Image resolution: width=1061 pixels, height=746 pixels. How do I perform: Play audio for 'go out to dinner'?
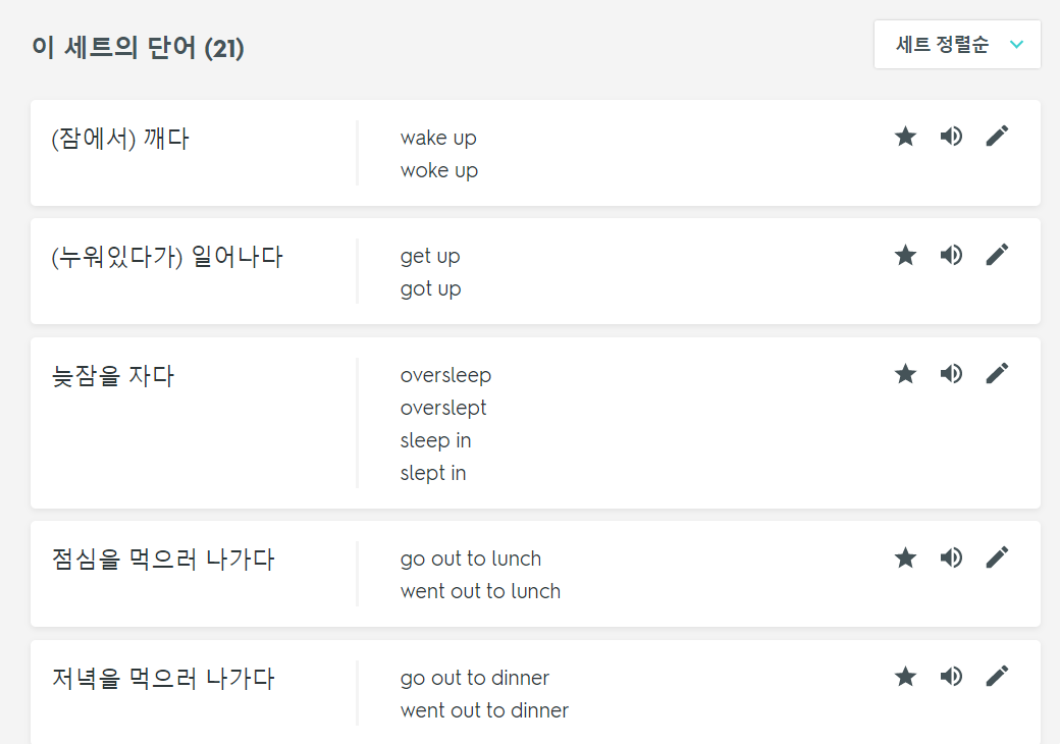(x=951, y=676)
